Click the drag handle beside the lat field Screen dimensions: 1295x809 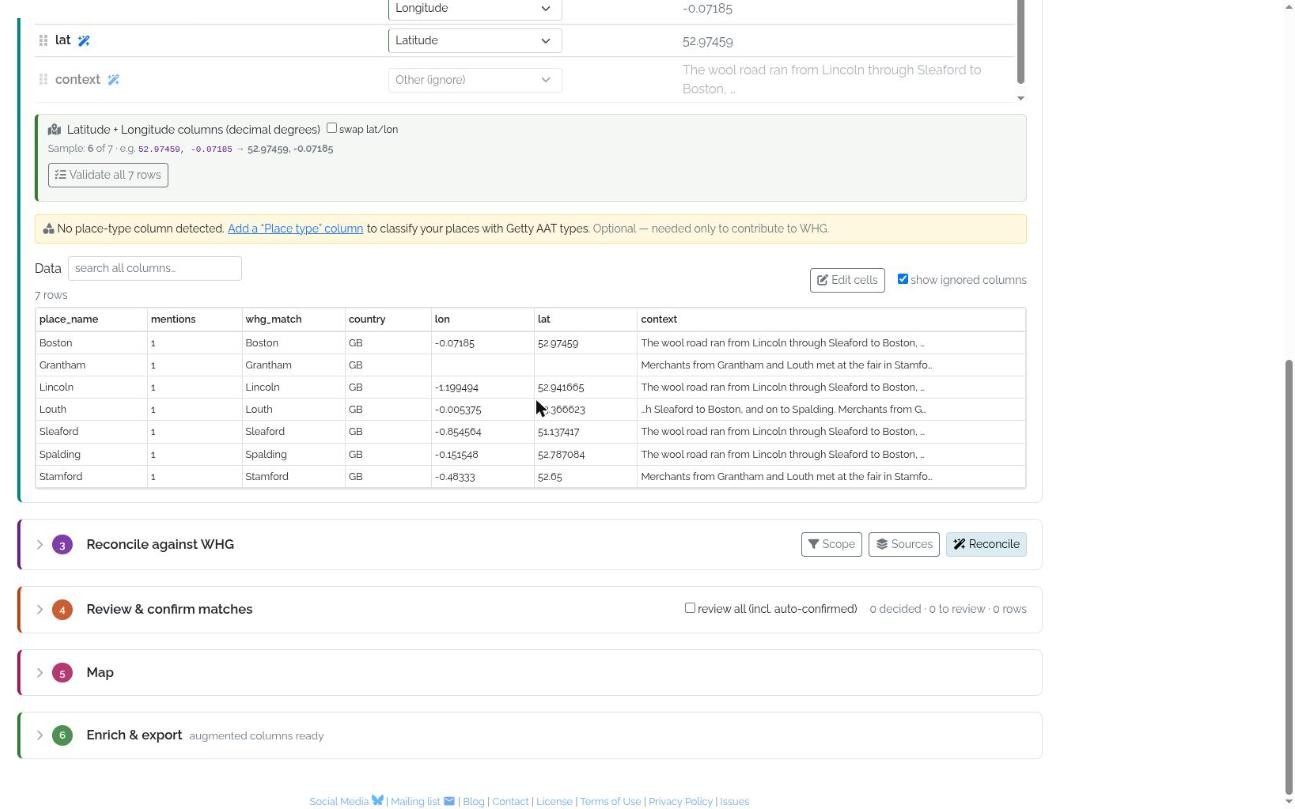pos(43,41)
